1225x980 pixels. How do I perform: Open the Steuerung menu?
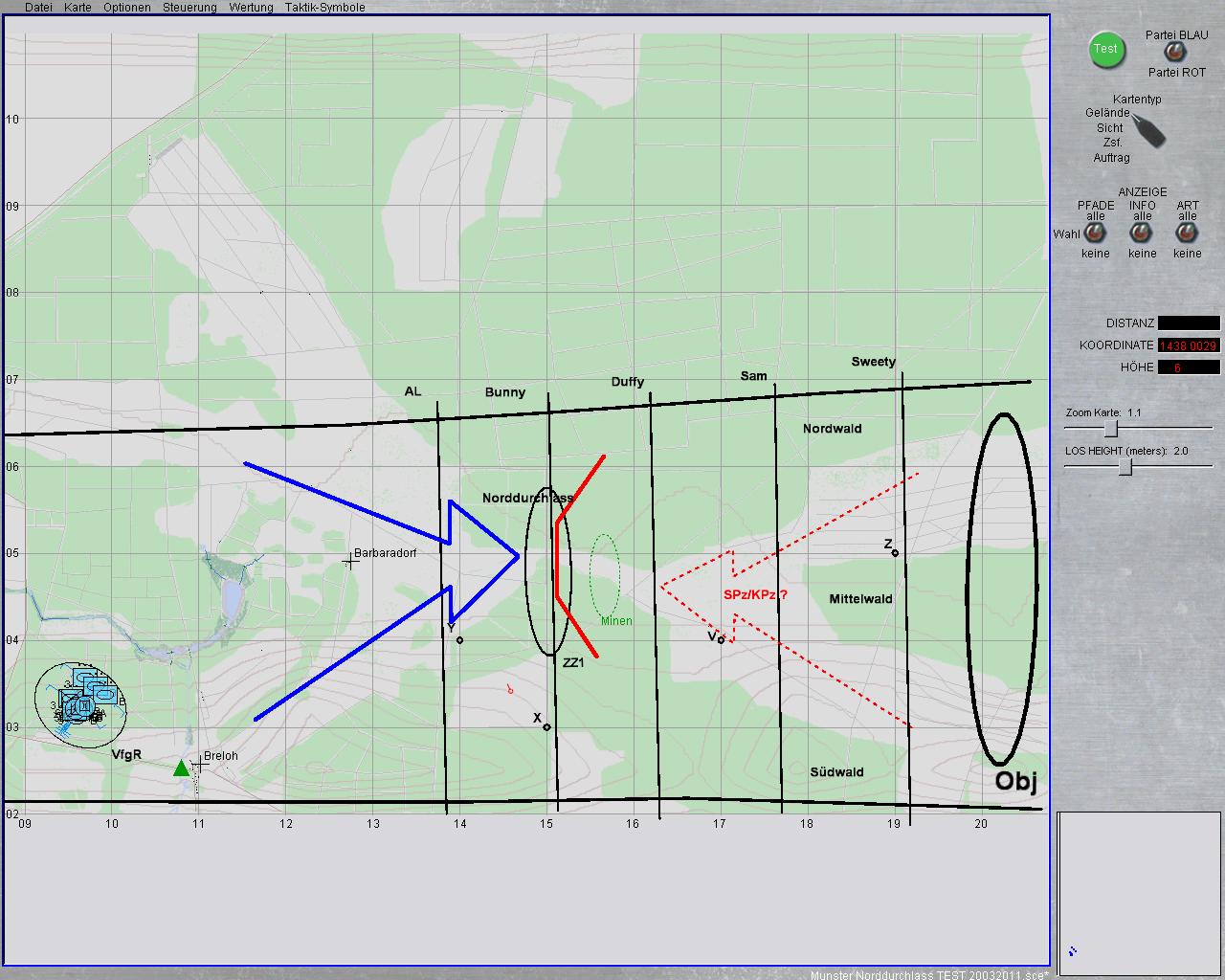(x=189, y=8)
